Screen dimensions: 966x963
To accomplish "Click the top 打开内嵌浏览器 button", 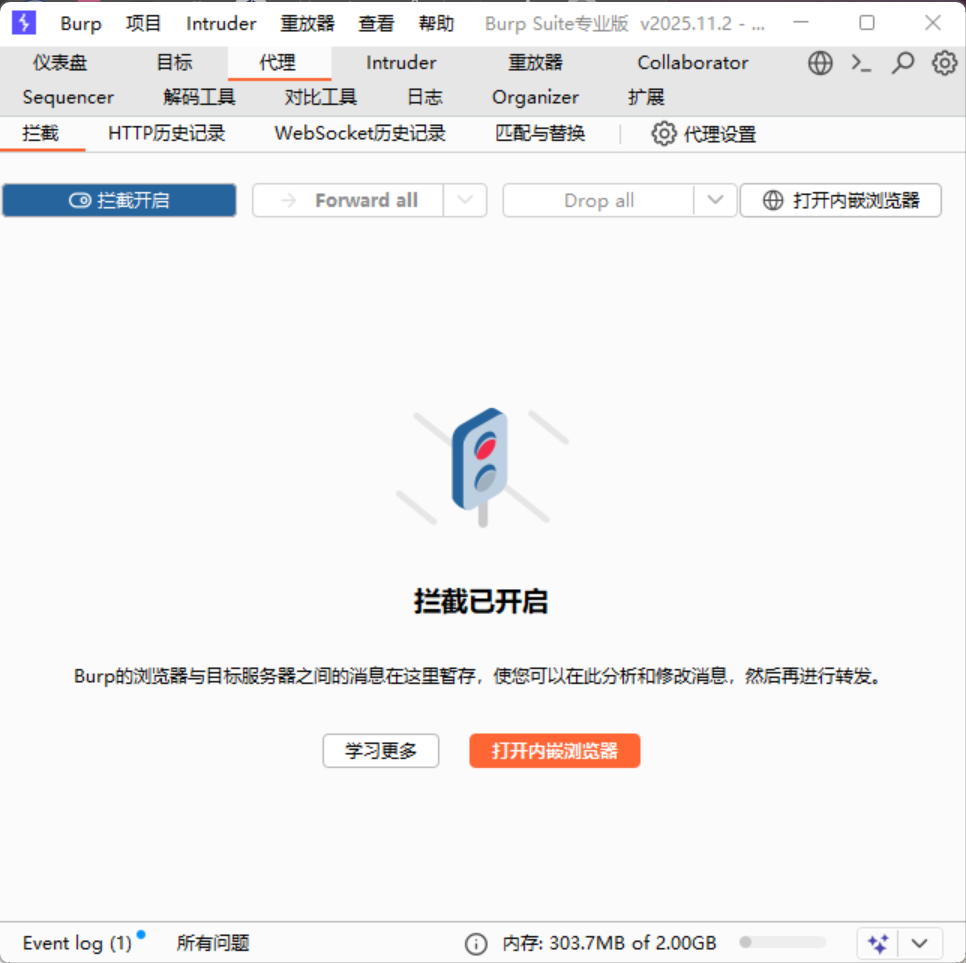I will coord(840,200).
